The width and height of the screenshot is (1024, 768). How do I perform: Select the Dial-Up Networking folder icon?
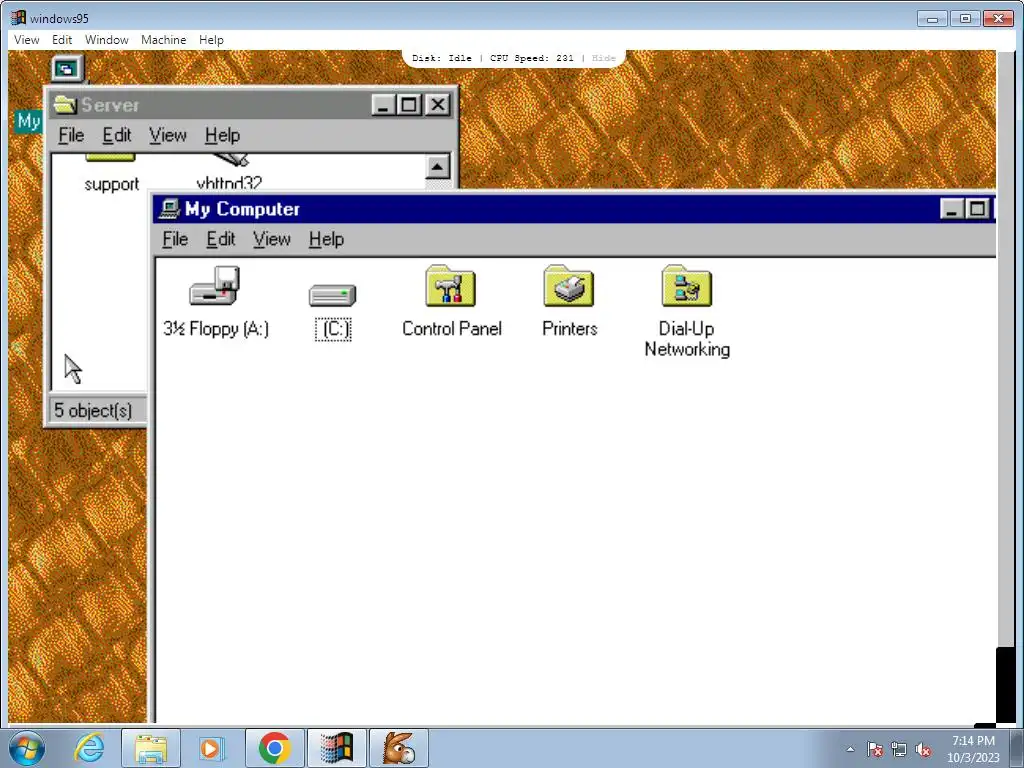(x=686, y=285)
